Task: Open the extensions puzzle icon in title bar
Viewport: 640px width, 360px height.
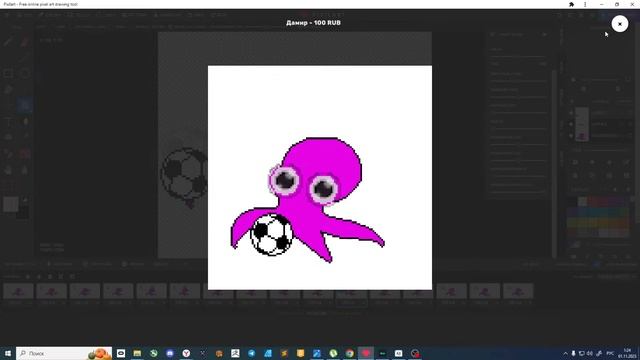Action: [x=571, y=4]
